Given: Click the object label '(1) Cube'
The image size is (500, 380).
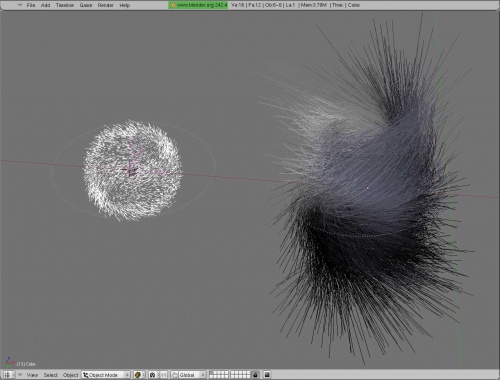Looking at the screenshot, I should click(26, 364).
